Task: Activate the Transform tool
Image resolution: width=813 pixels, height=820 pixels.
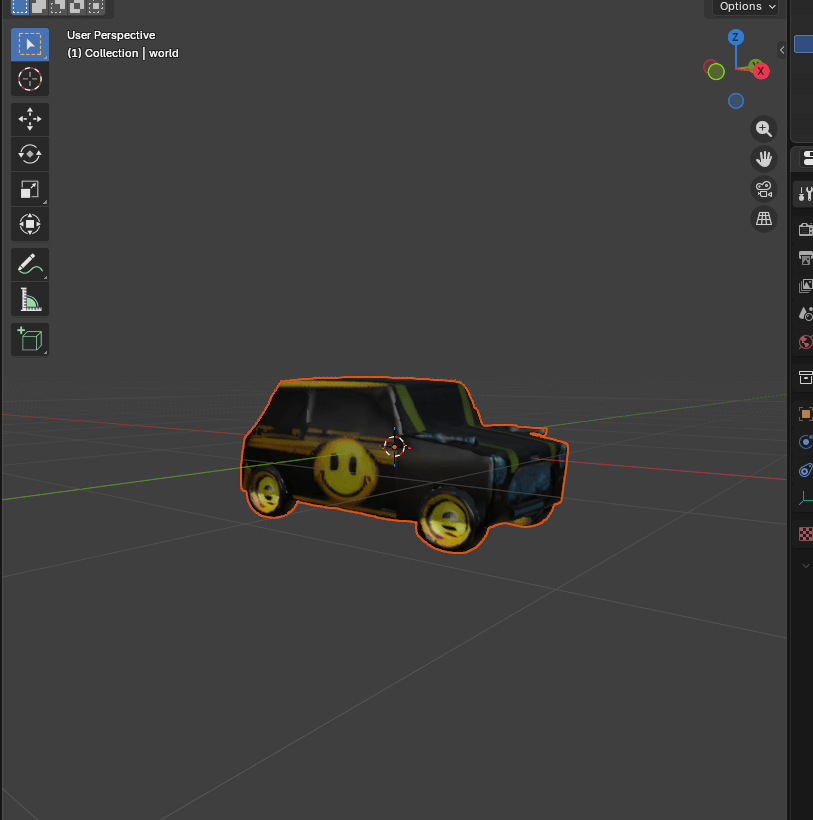Action: (30, 224)
